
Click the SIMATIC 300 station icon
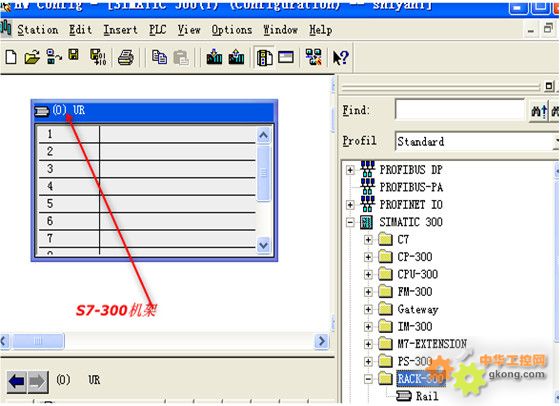[366, 222]
